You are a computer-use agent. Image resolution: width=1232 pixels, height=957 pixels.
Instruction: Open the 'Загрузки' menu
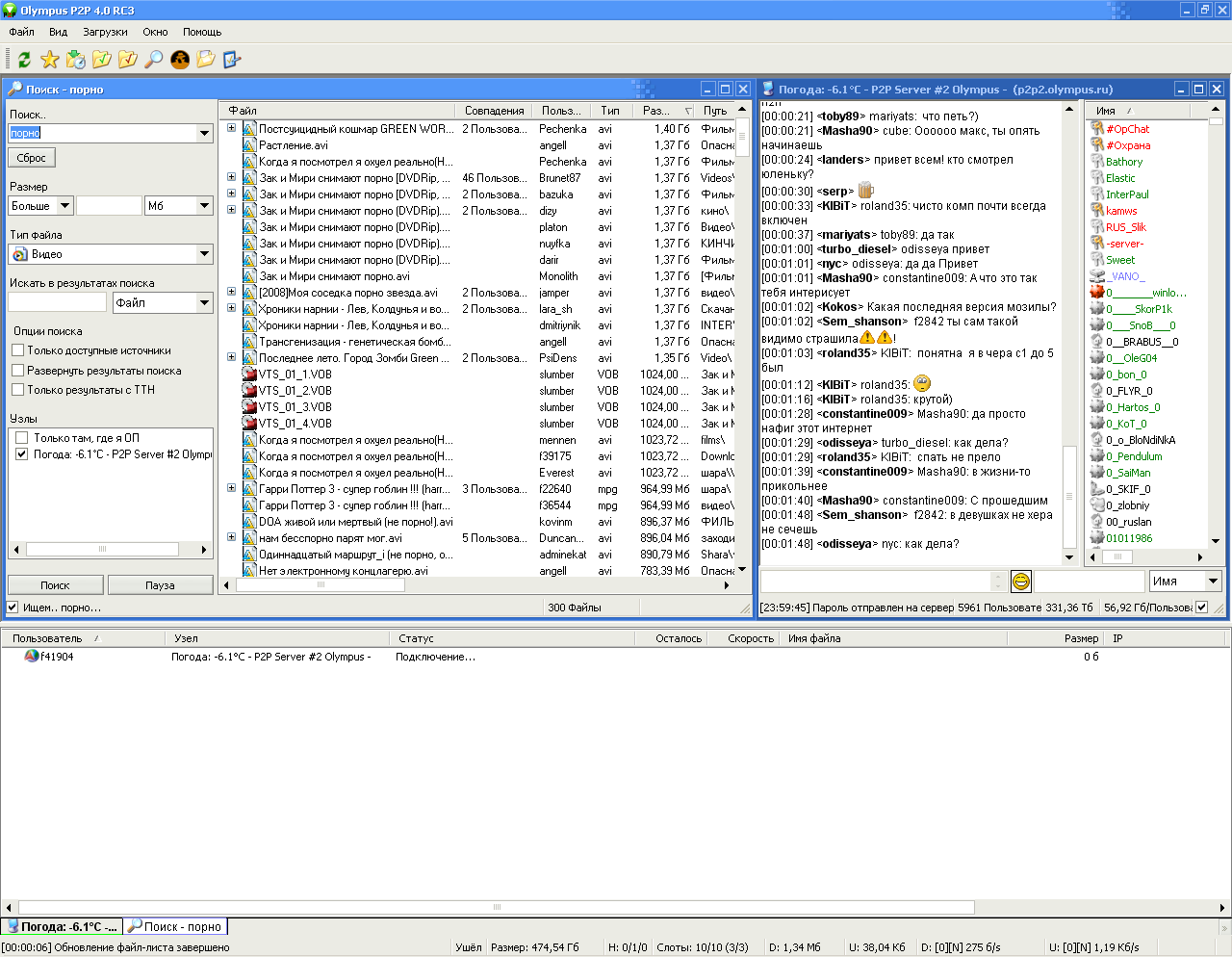[105, 32]
